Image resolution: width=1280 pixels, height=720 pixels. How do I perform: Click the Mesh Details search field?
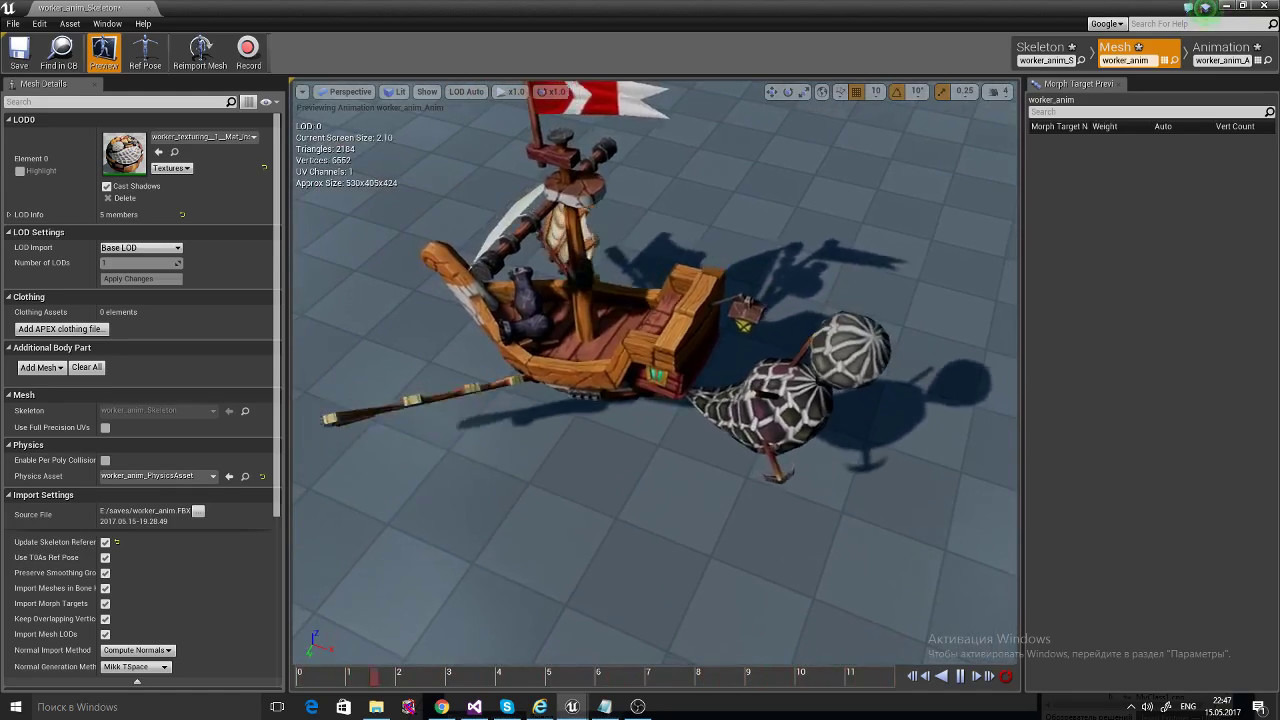point(120,102)
